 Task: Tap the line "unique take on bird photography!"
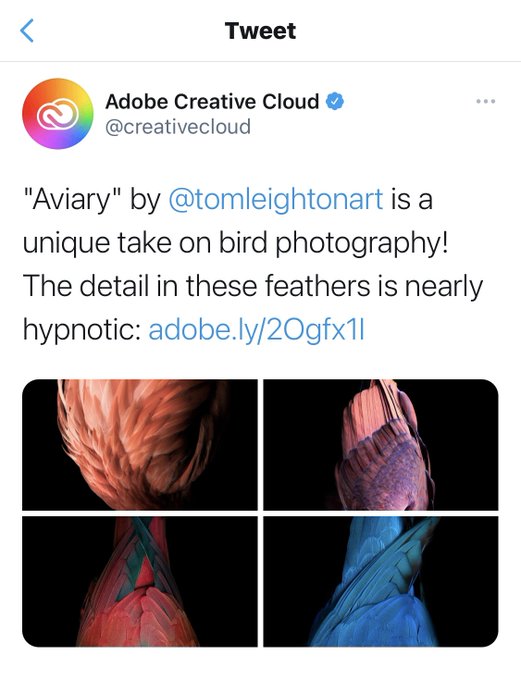point(235,243)
